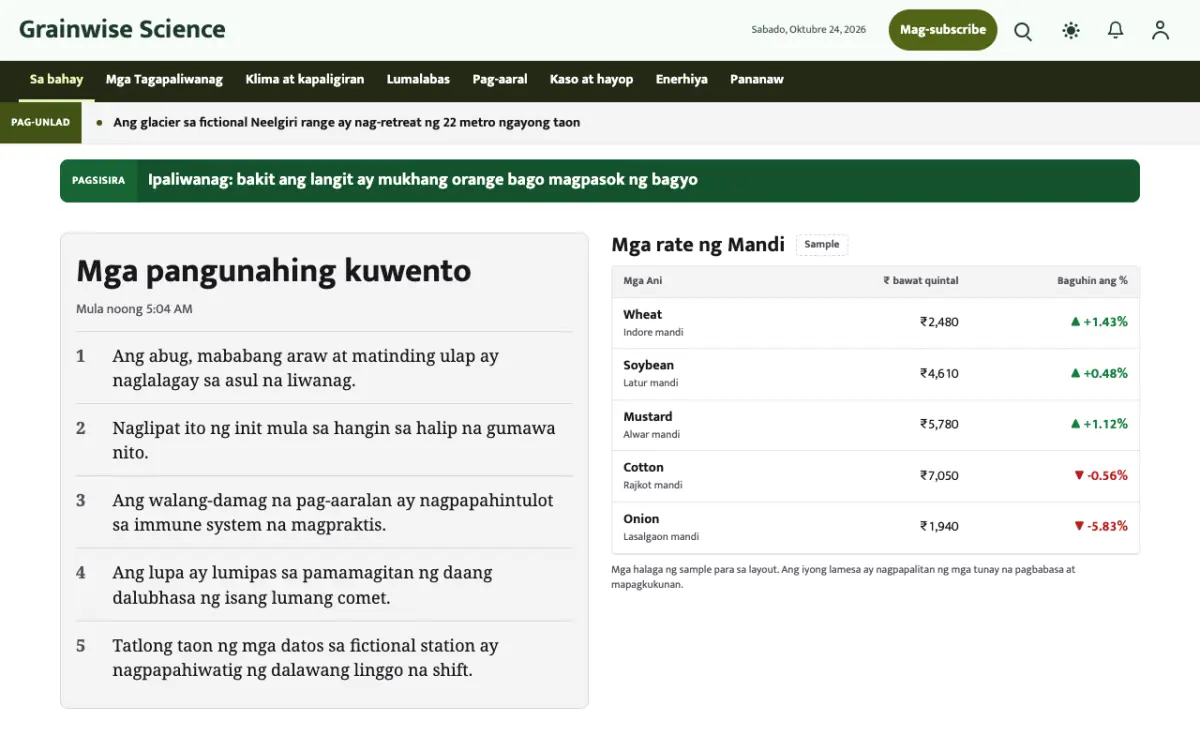Click Wheat up arrow +1.43% change
The width and height of the screenshot is (1200, 750).
[1099, 322]
